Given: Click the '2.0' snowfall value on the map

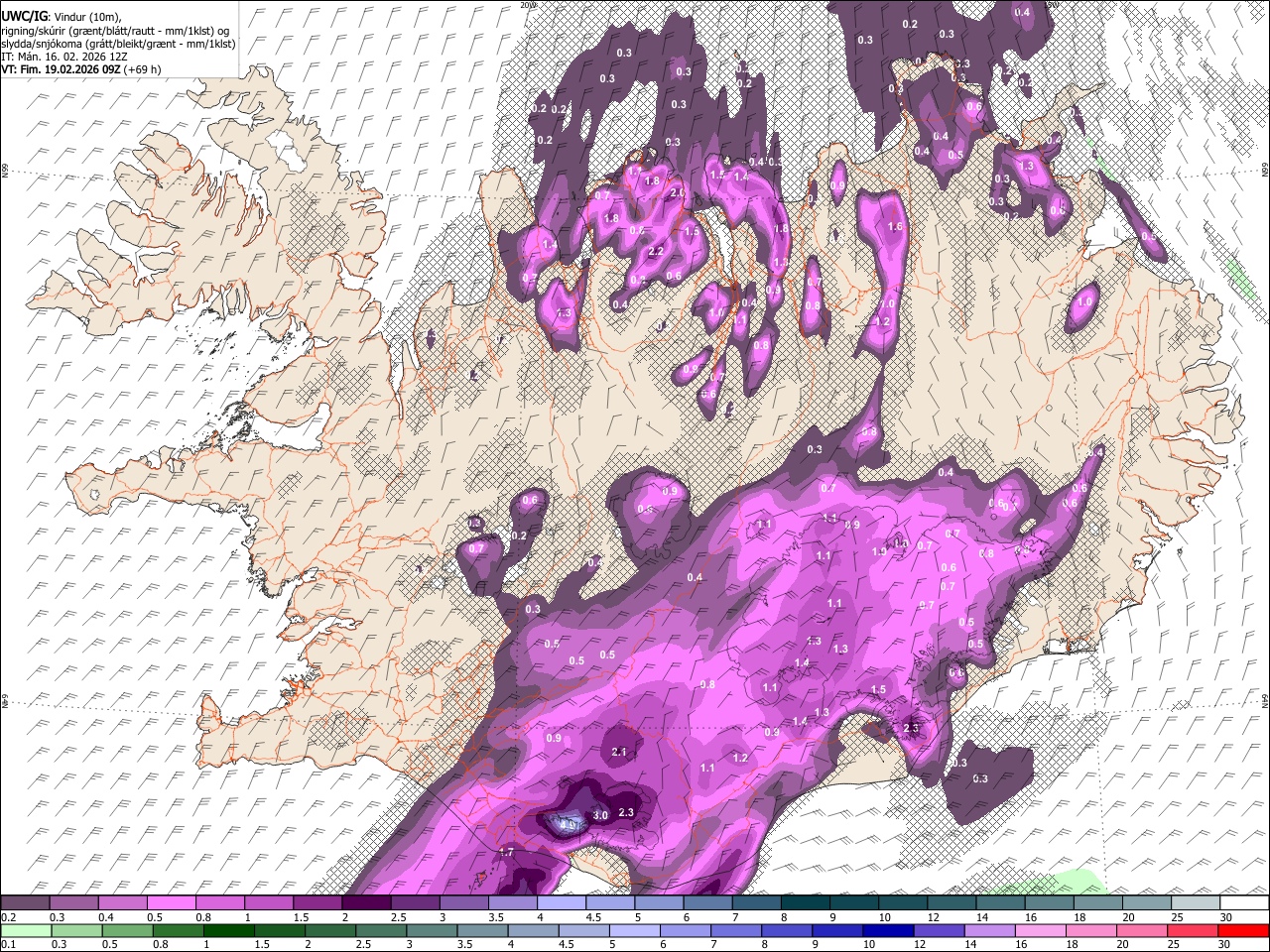Looking at the screenshot, I should (x=678, y=192).
